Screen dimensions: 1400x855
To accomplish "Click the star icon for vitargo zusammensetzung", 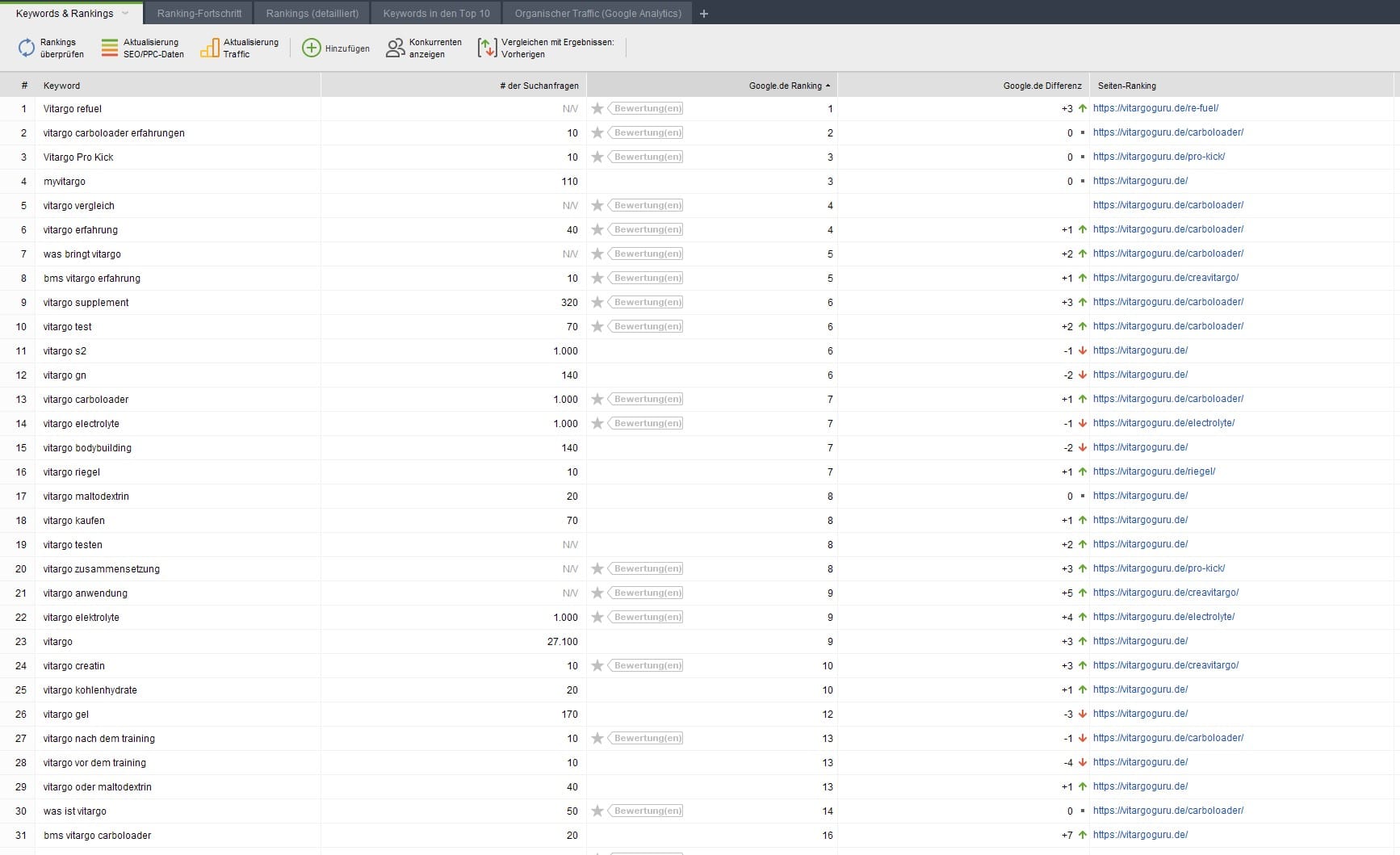I will [597, 568].
